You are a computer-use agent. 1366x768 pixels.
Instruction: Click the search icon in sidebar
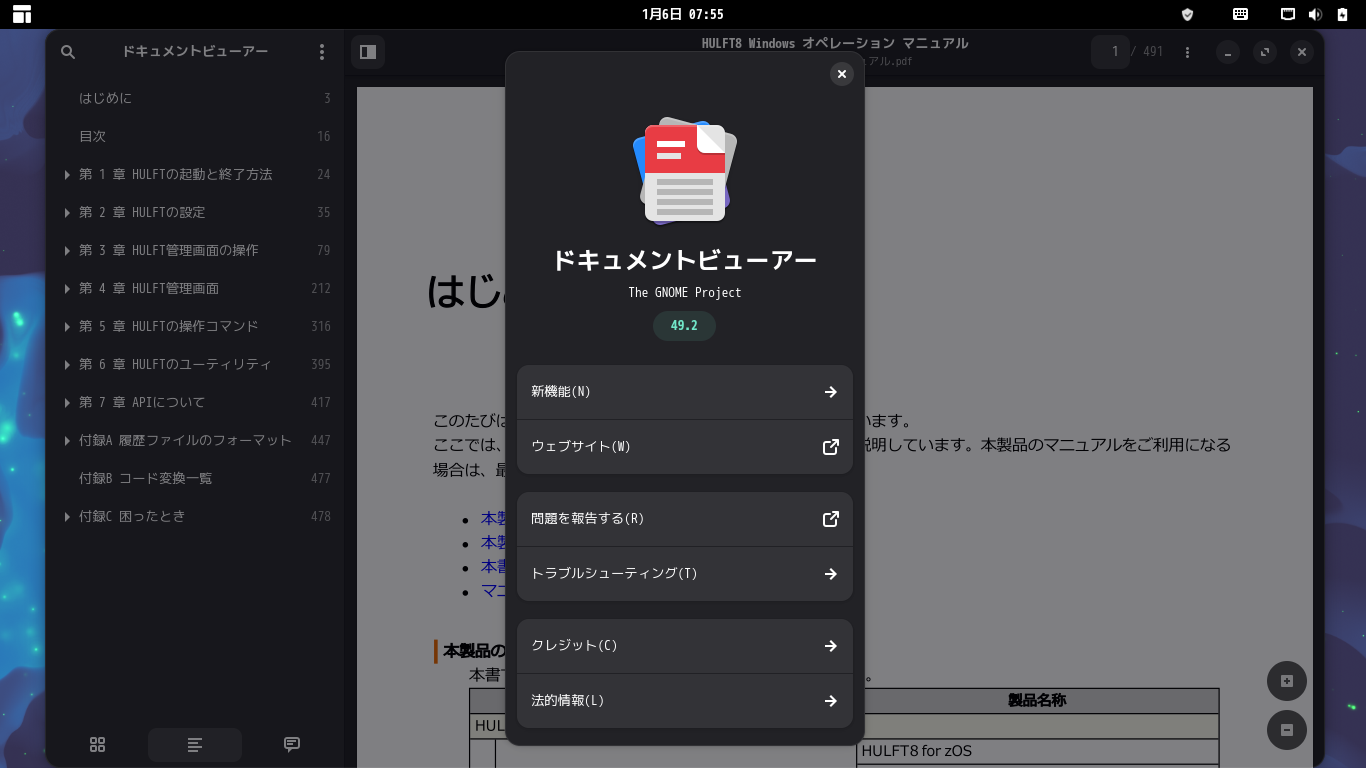pos(68,52)
